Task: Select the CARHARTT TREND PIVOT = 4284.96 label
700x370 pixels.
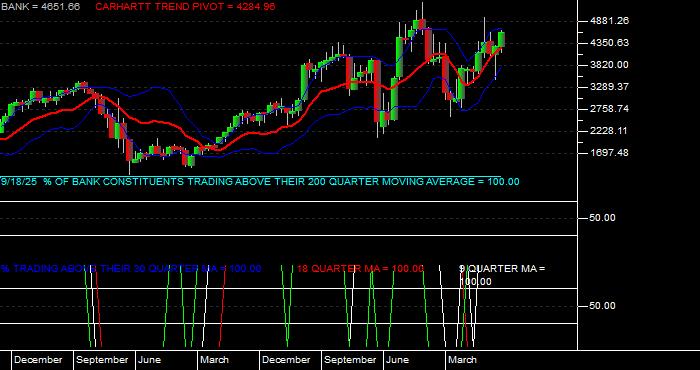Action: pos(185,7)
